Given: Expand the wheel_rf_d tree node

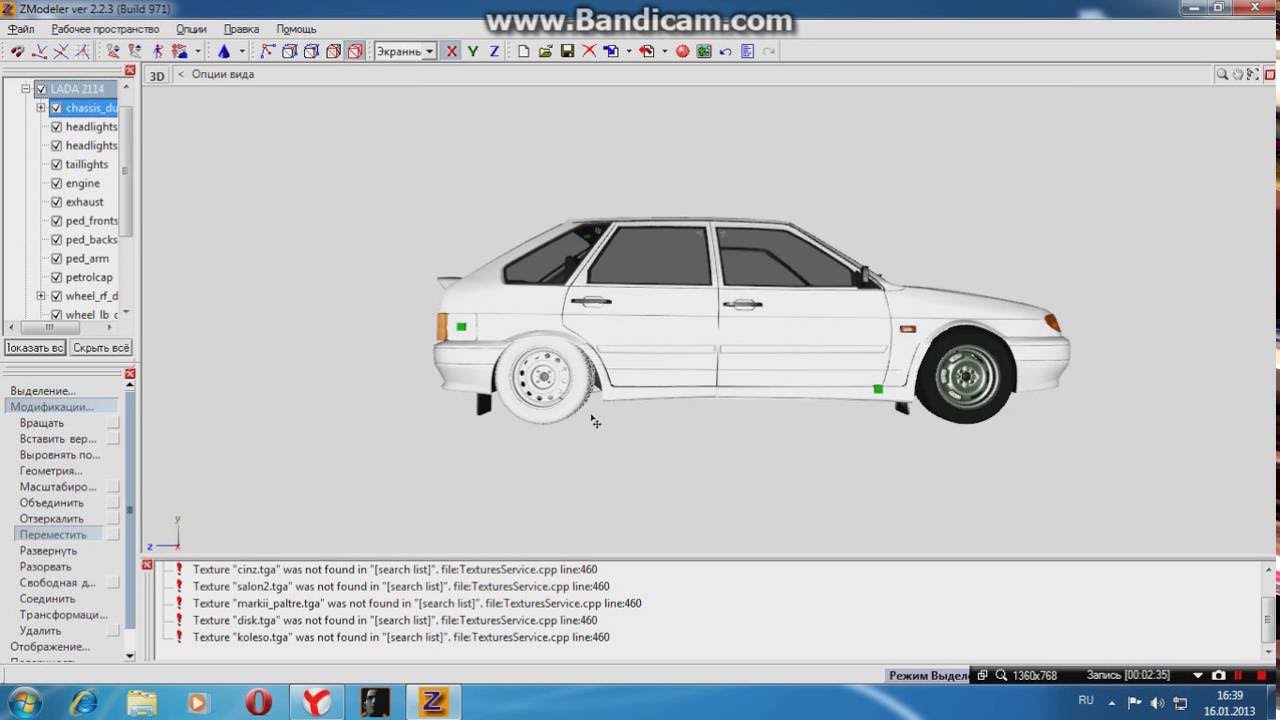Looking at the screenshot, I should click(x=41, y=296).
